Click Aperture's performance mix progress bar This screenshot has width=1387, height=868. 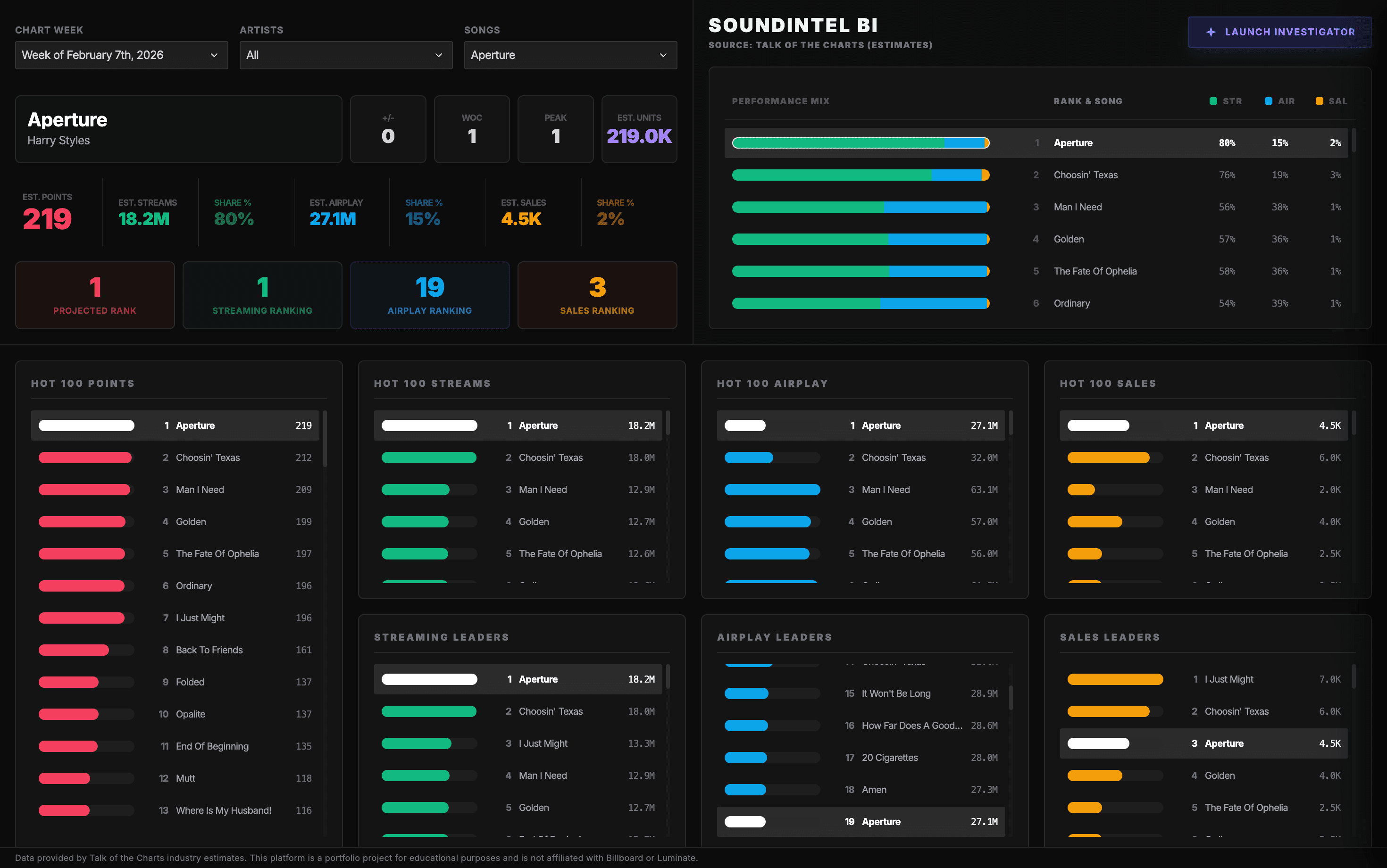[860, 142]
